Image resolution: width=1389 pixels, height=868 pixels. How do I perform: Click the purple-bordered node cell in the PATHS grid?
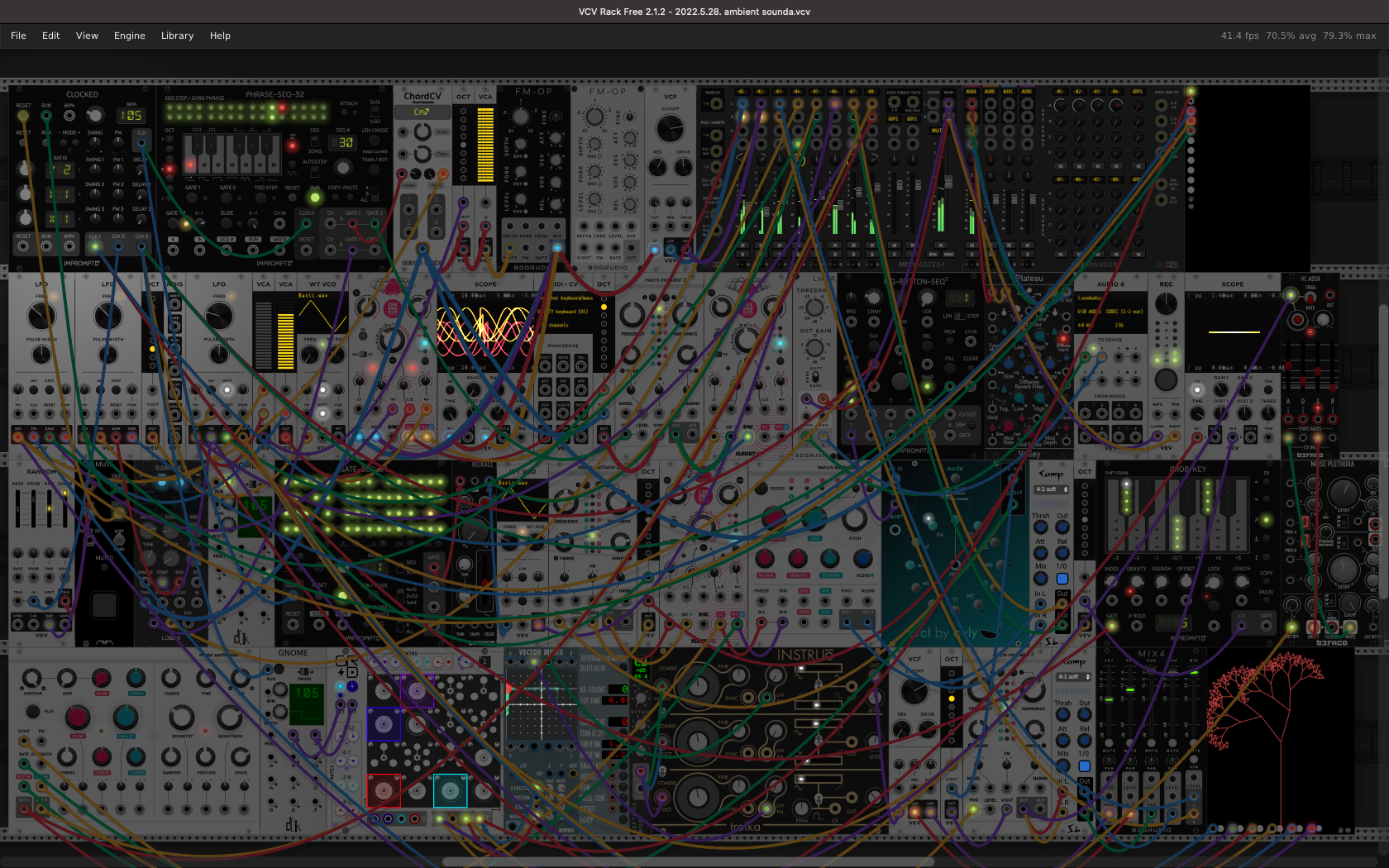pos(417,691)
